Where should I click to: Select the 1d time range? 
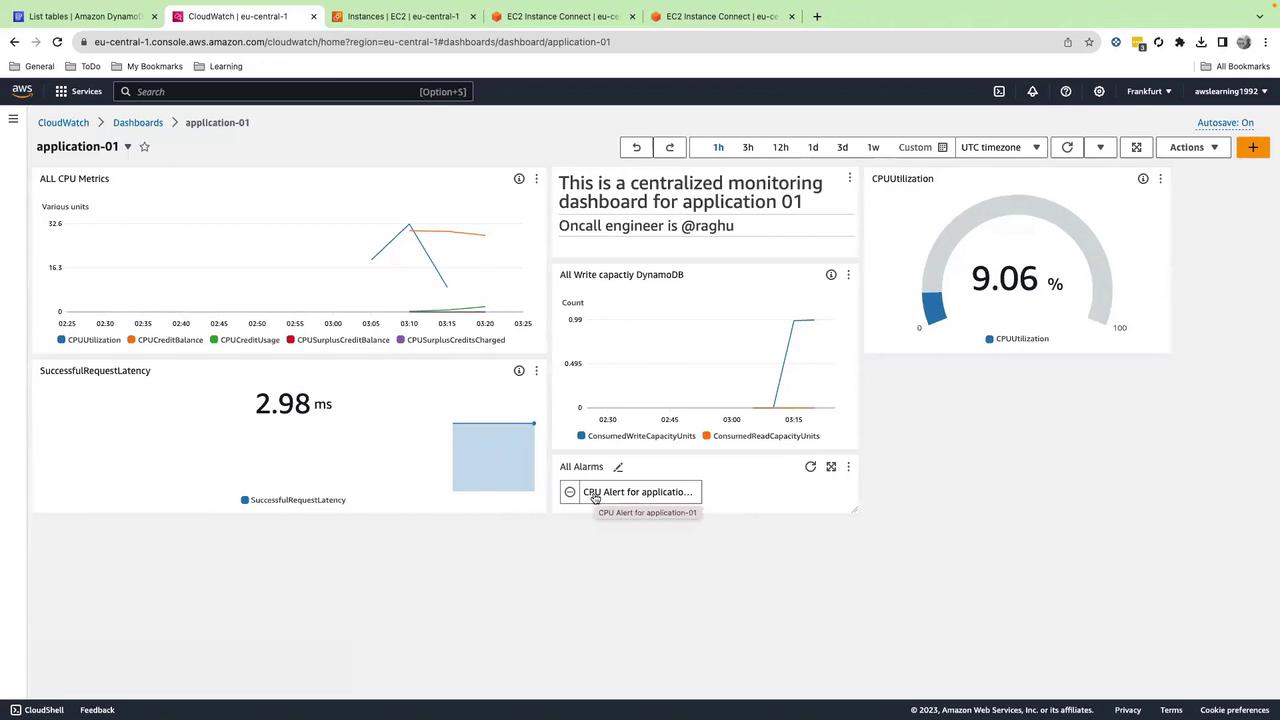click(x=813, y=147)
